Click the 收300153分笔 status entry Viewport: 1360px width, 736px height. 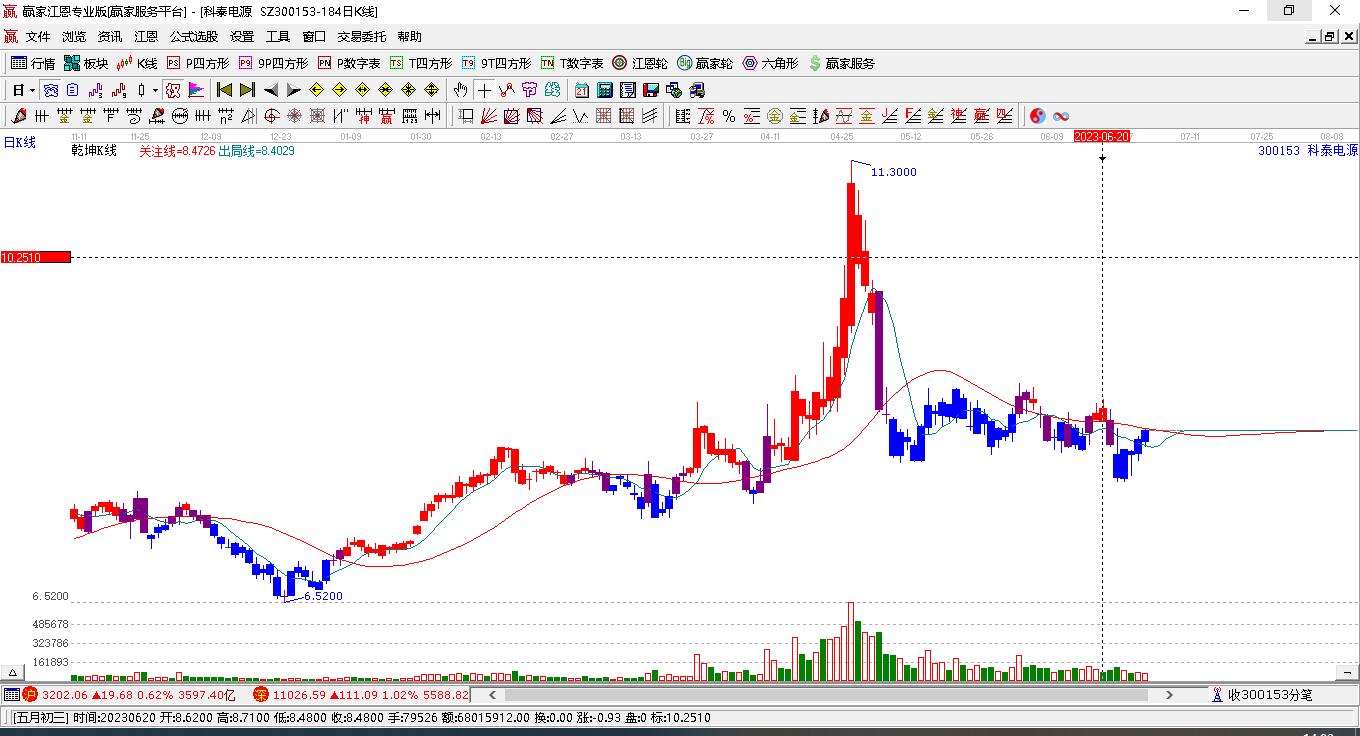point(1262,694)
